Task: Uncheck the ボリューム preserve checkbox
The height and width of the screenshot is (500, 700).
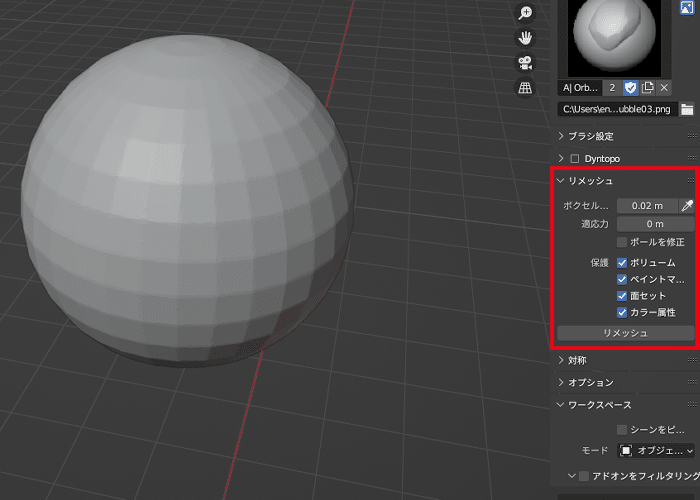Action: 621,263
